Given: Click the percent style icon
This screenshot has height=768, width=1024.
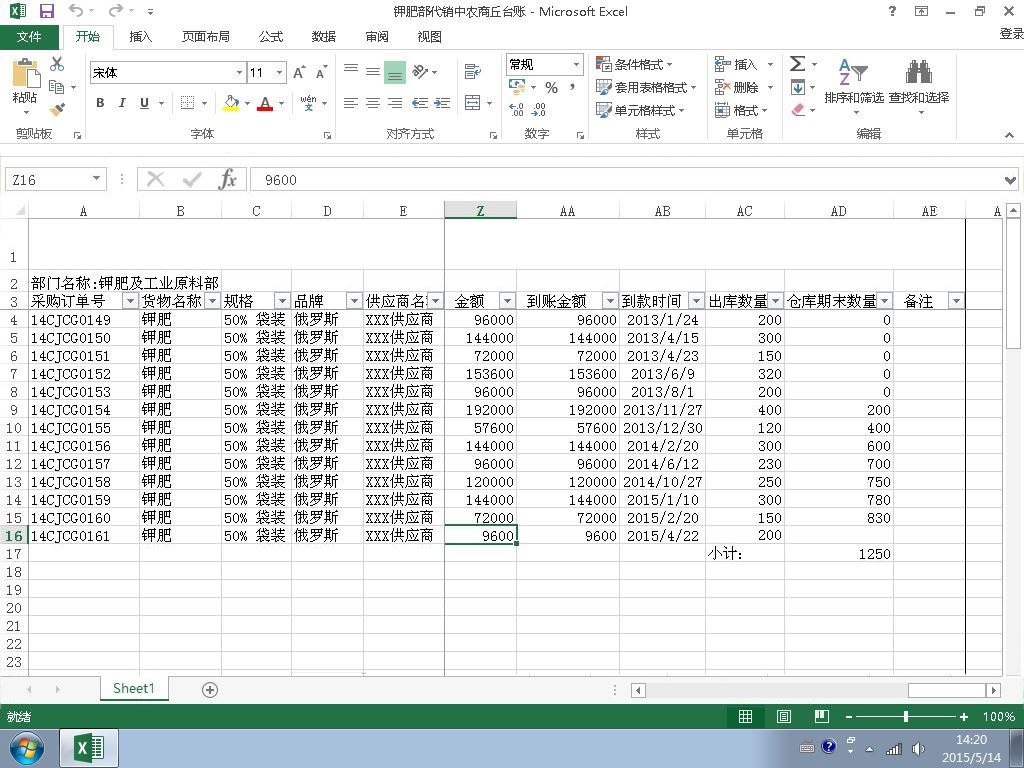Looking at the screenshot, I should tap(552, 88).
